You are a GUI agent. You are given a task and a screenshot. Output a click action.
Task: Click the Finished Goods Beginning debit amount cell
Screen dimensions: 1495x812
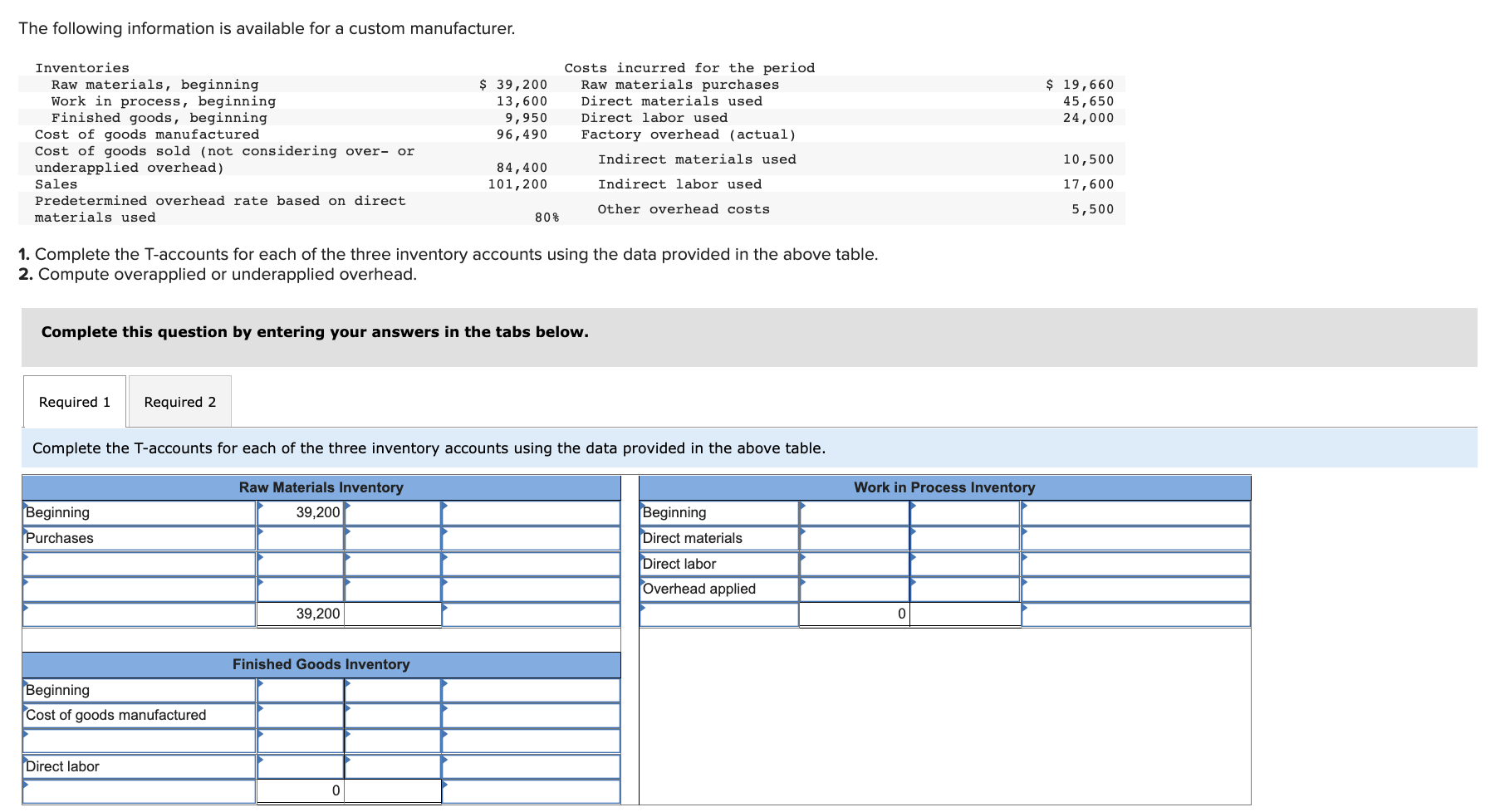pyautogui.click(x=301, y=690)
